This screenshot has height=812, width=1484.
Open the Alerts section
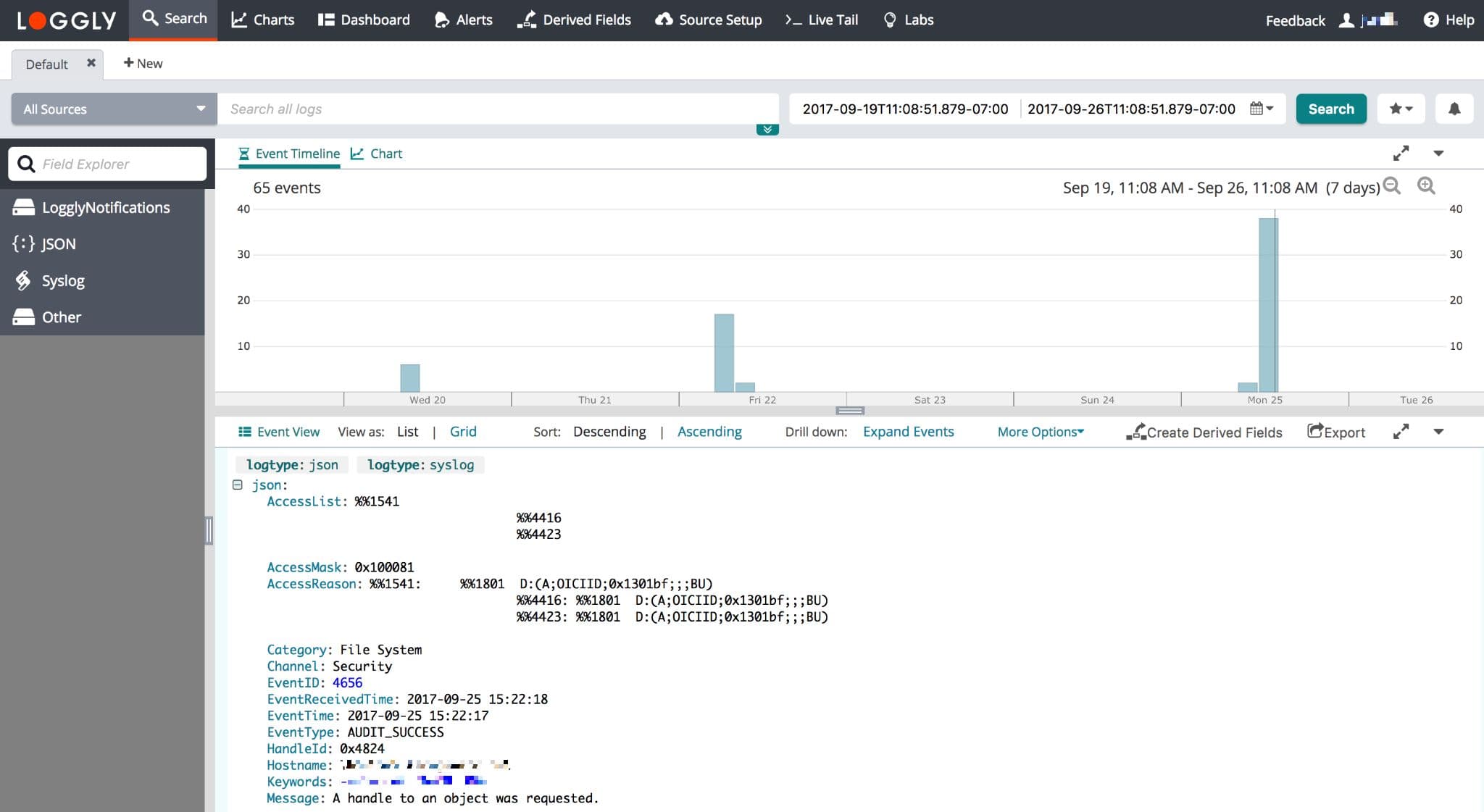463,20
